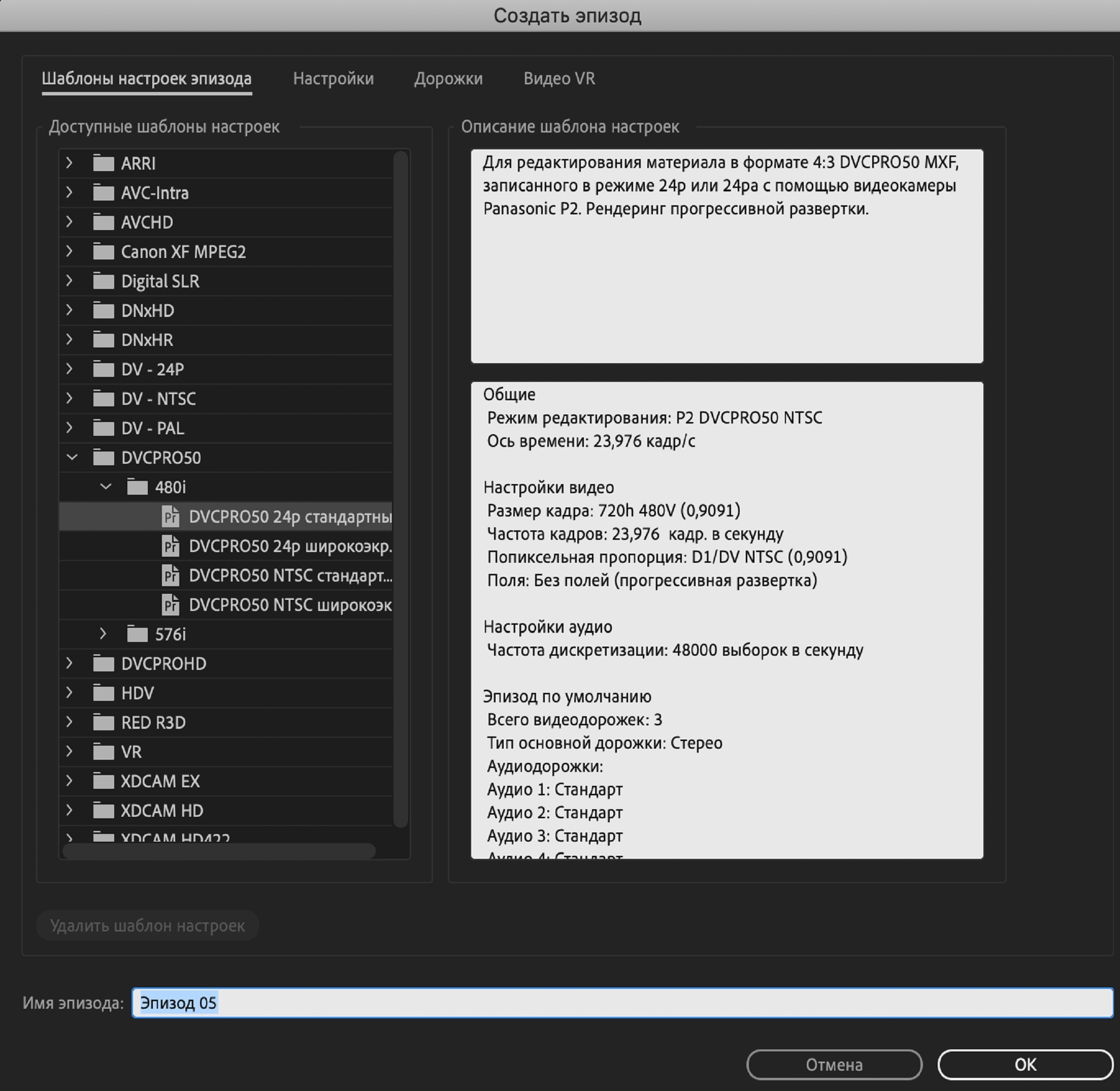
Task: Select the DVCPRO50 24p широкоэкр. preset icon
Action: coord(170,546)
